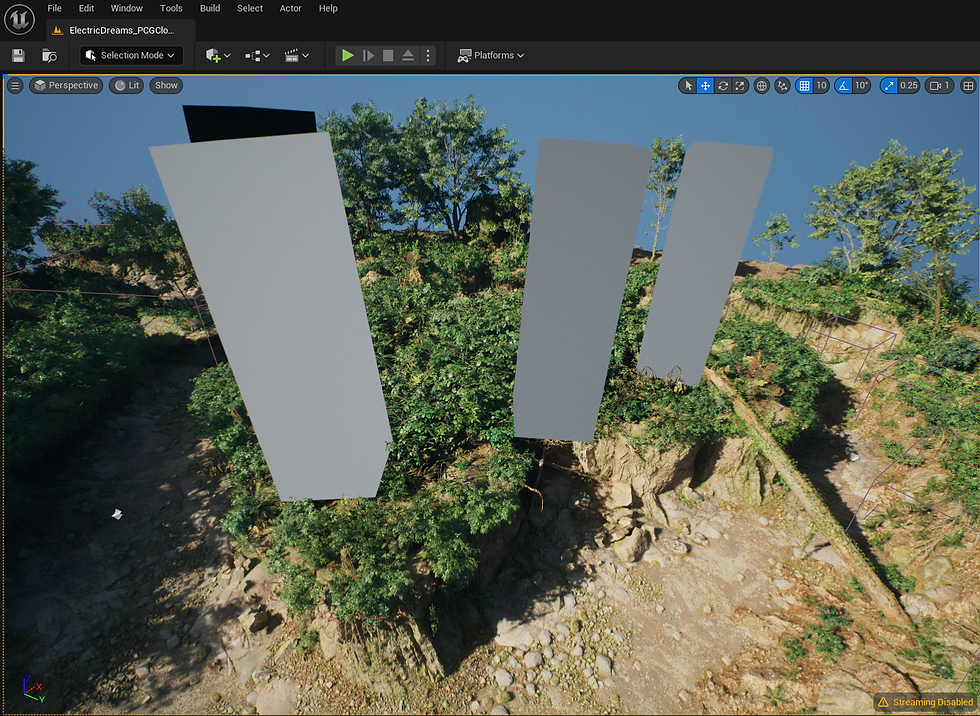Click the Stop simulation square button

388,56
